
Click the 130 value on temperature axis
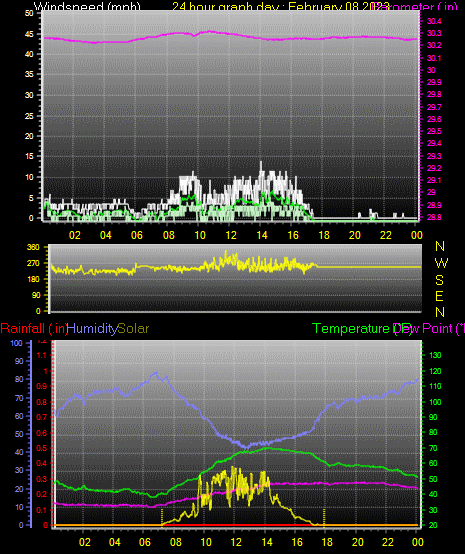(435, 355)
